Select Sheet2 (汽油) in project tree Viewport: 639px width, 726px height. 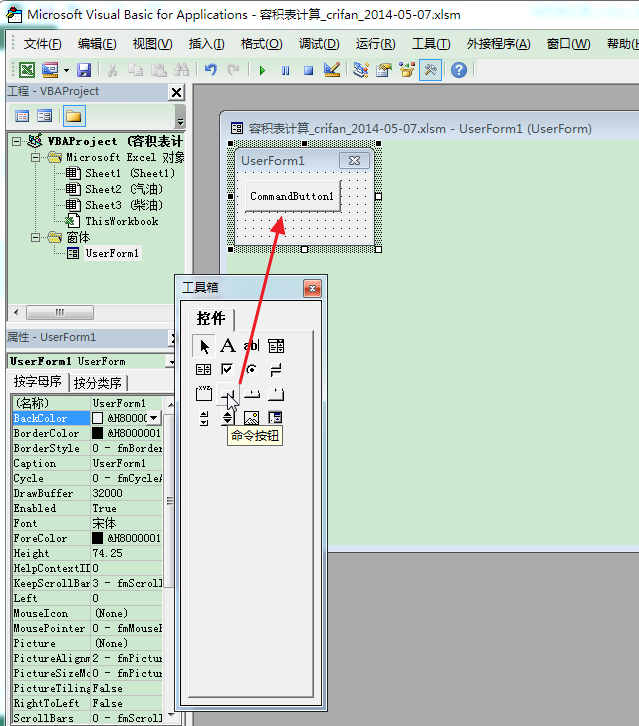pyautogui.click(x=124, y=189)
